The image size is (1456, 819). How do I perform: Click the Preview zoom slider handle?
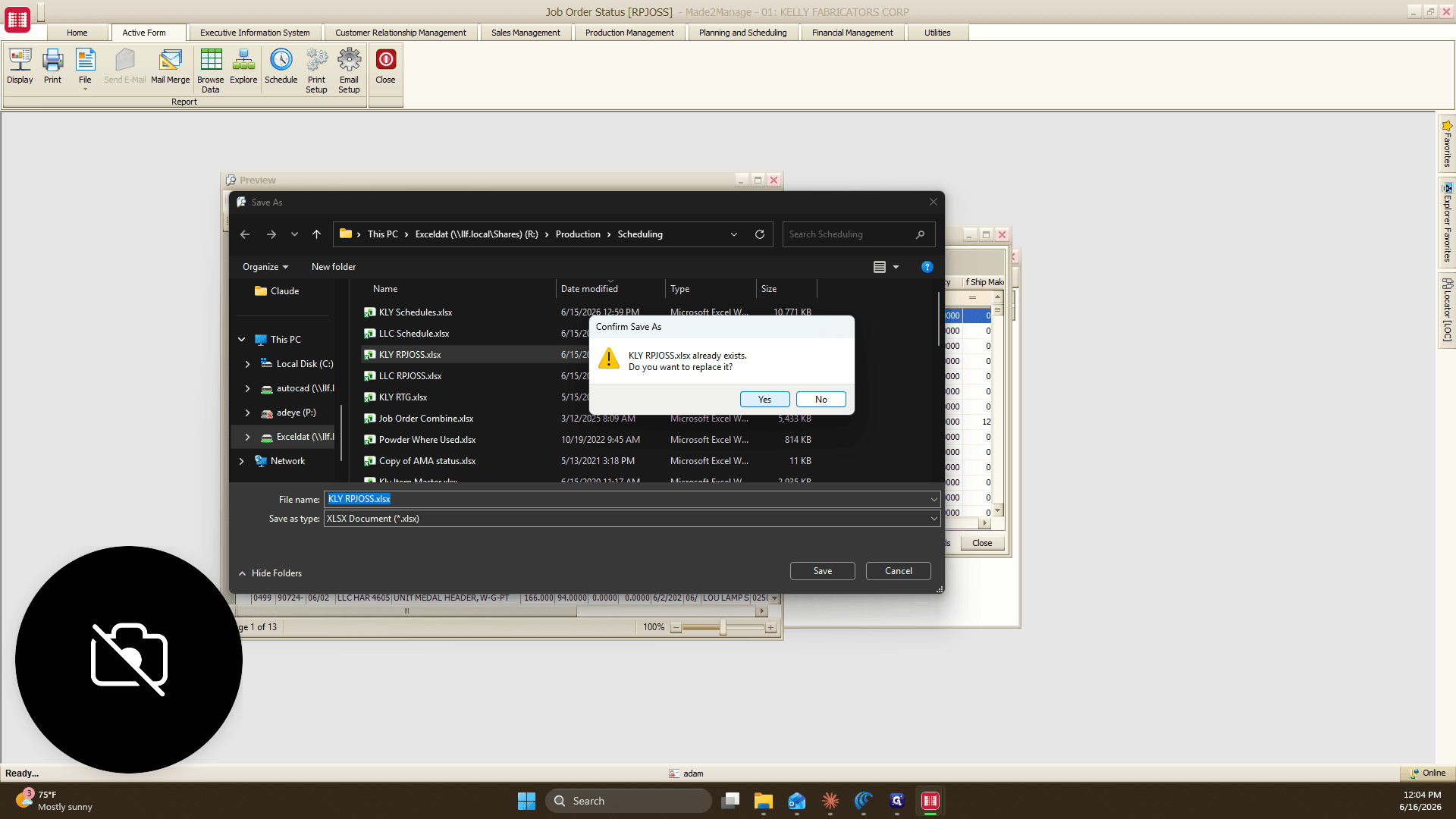click(723, 627)
